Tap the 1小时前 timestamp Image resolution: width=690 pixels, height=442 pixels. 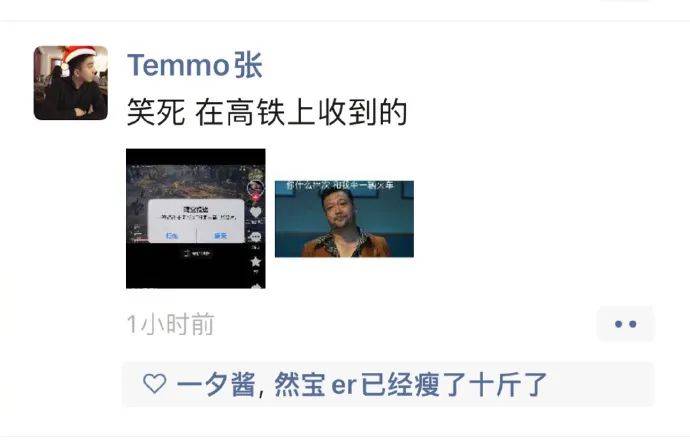coord(170,324)
